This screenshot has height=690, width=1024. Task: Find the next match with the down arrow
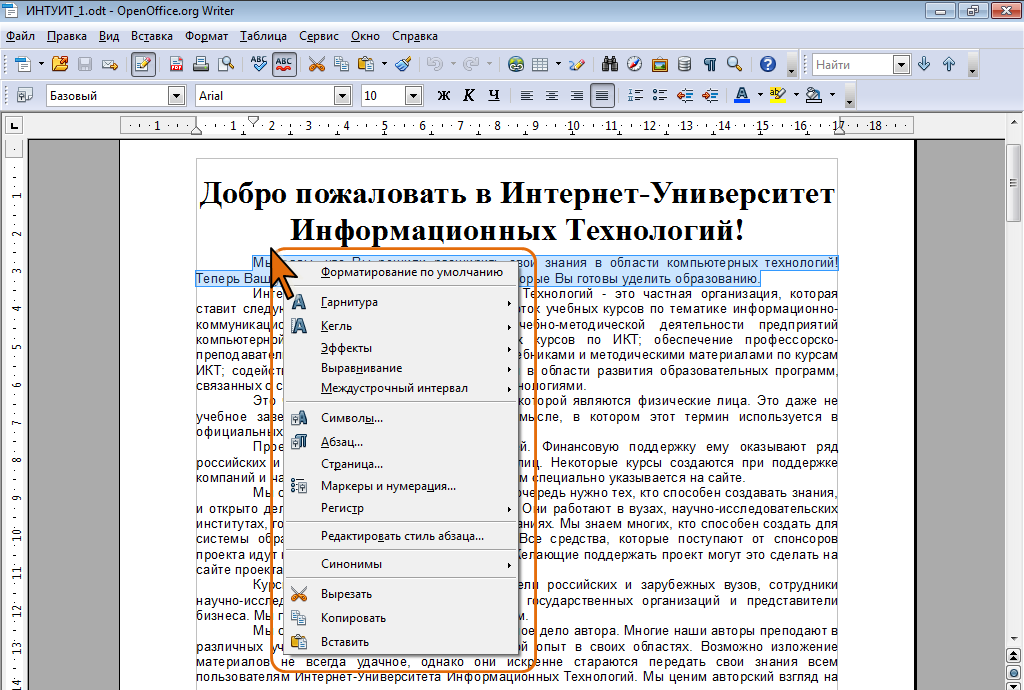pos(924,64)
